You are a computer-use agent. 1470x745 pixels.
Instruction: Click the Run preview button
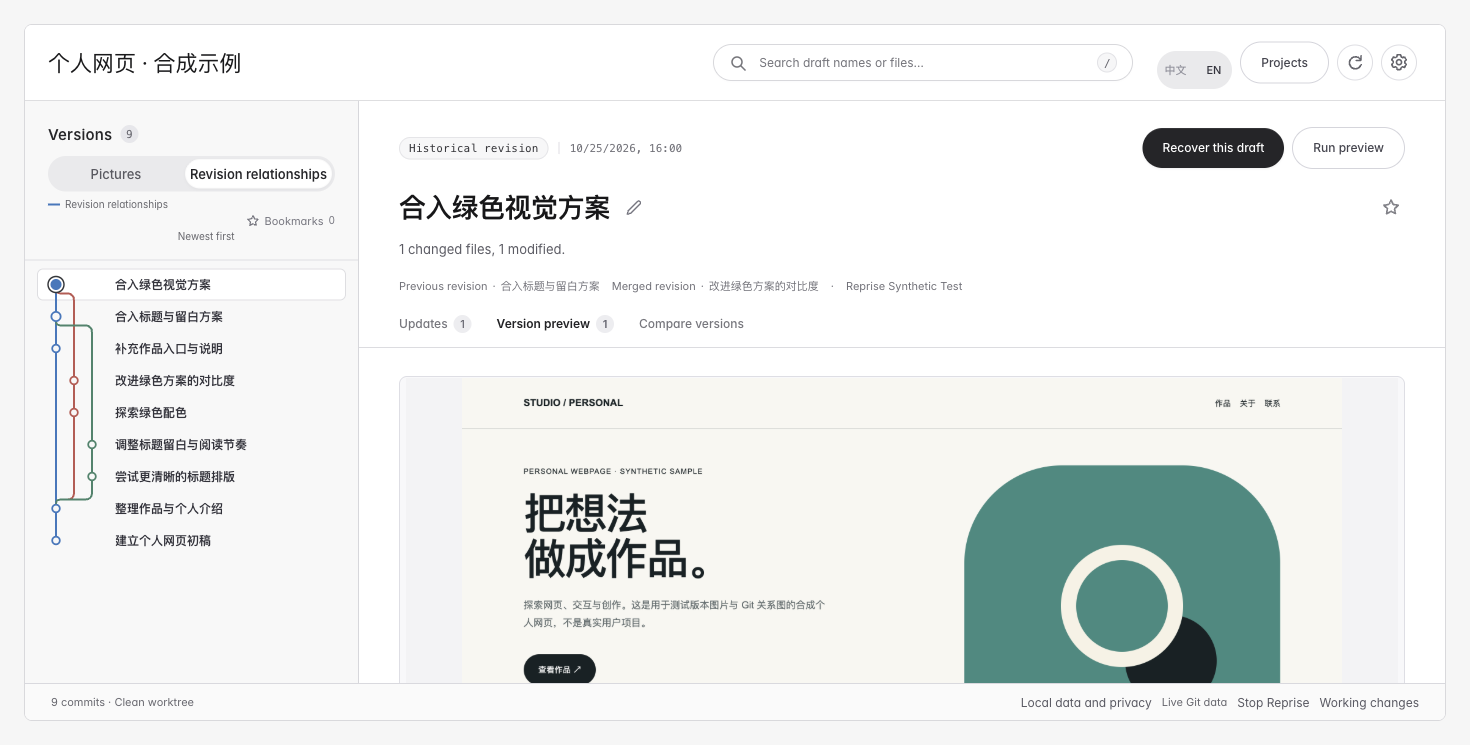point(1348,148)
